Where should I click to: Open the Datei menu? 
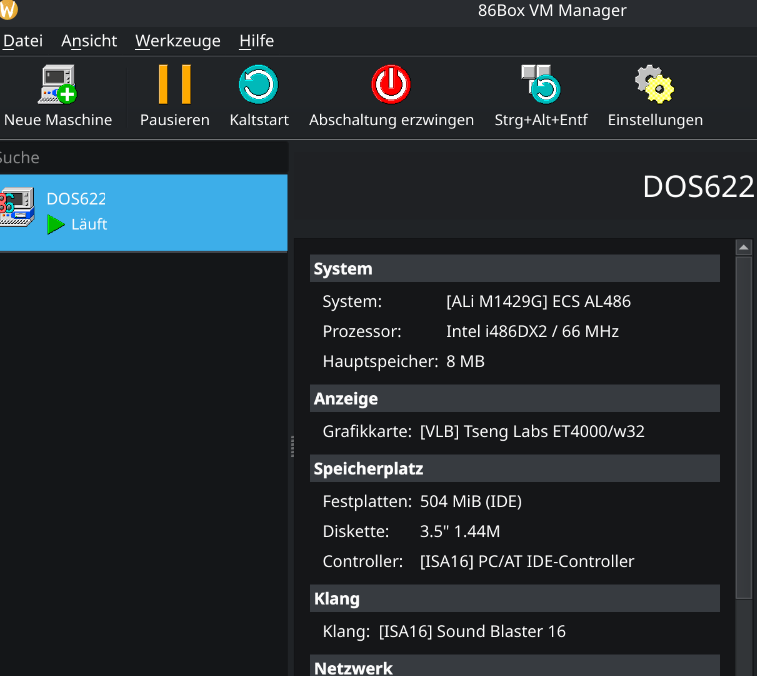[x=23, y=41]
